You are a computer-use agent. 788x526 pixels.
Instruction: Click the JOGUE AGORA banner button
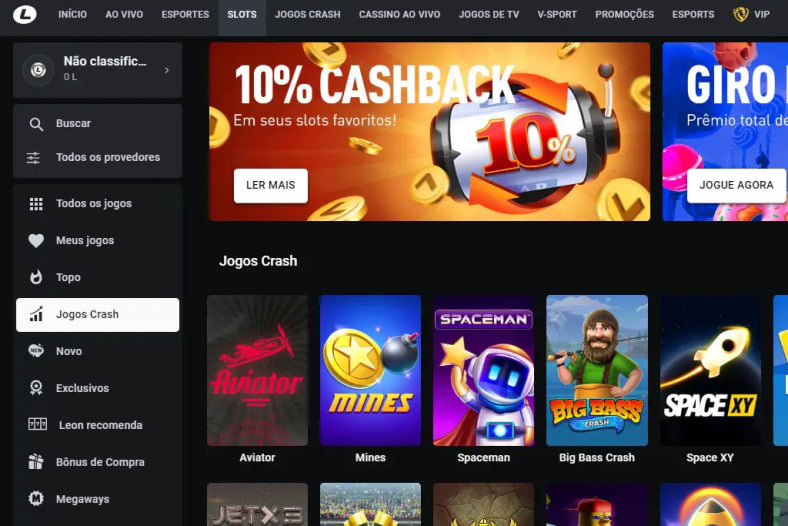[x=736, y=185]
